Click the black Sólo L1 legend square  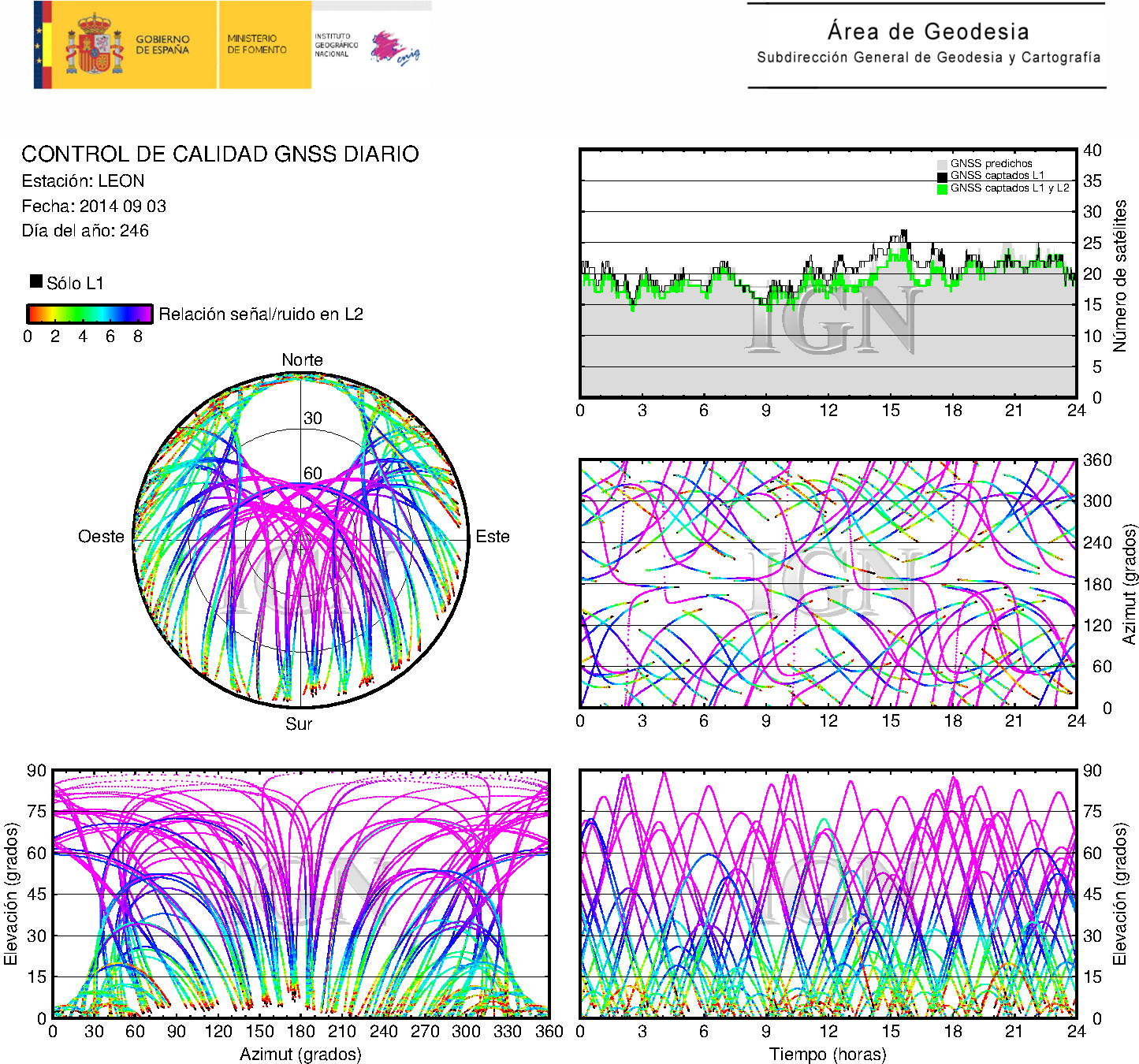click(36, 281)
